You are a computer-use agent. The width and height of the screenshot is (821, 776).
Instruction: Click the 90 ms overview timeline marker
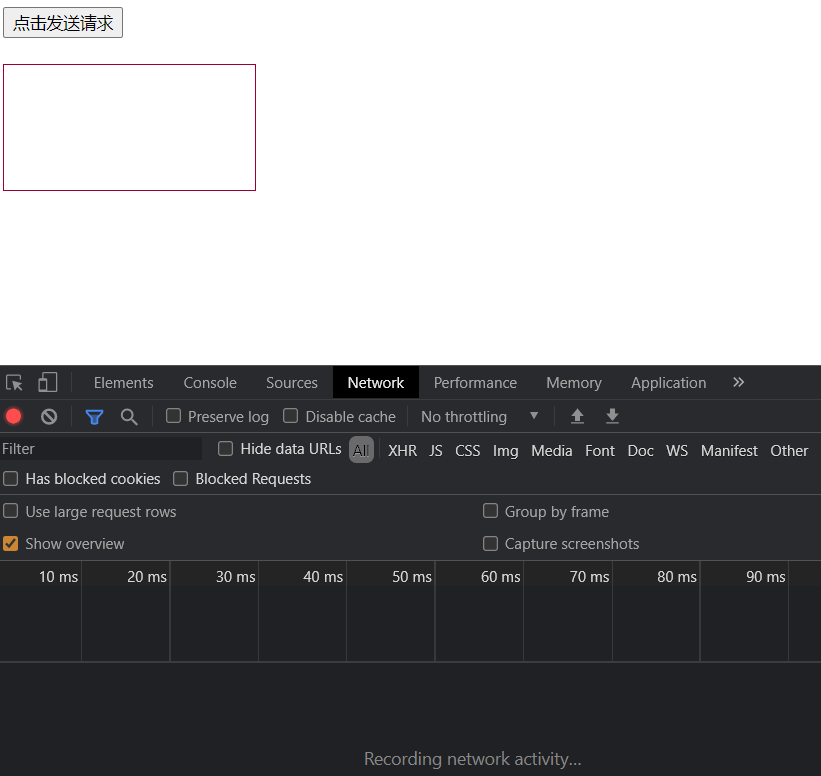(x=765, y=577)
